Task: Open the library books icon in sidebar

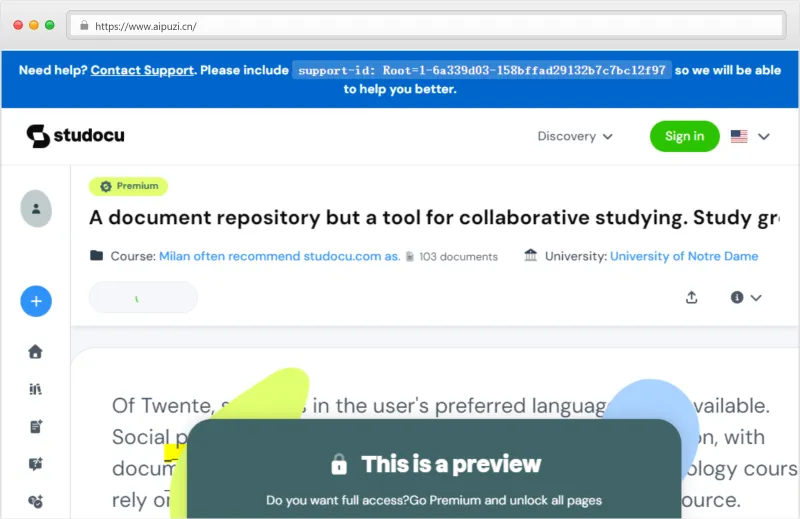Action: [x=35, y=389]
